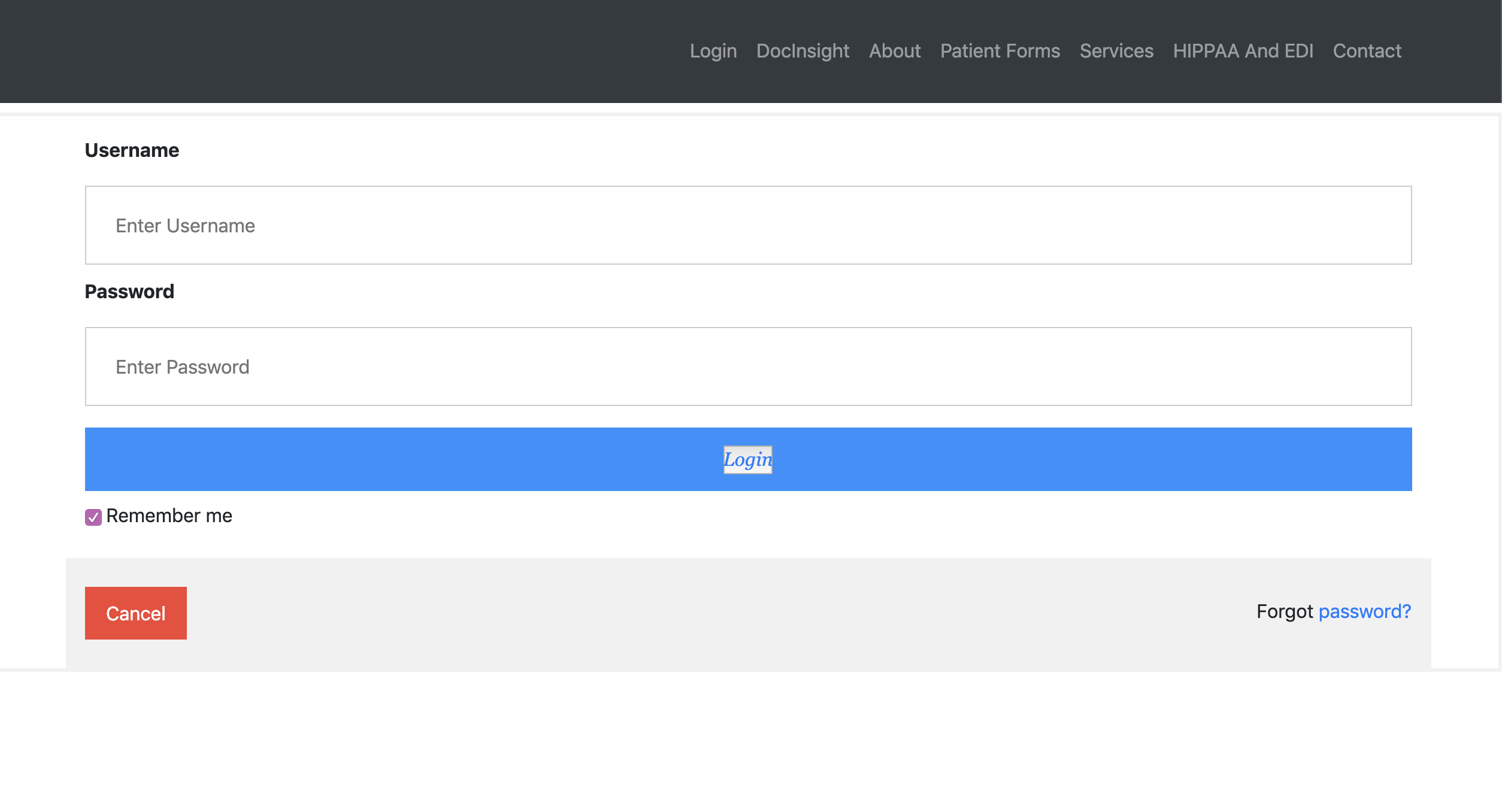
Task: Select HIPPAA And EDI in navbar
Action: [1243, 51]
